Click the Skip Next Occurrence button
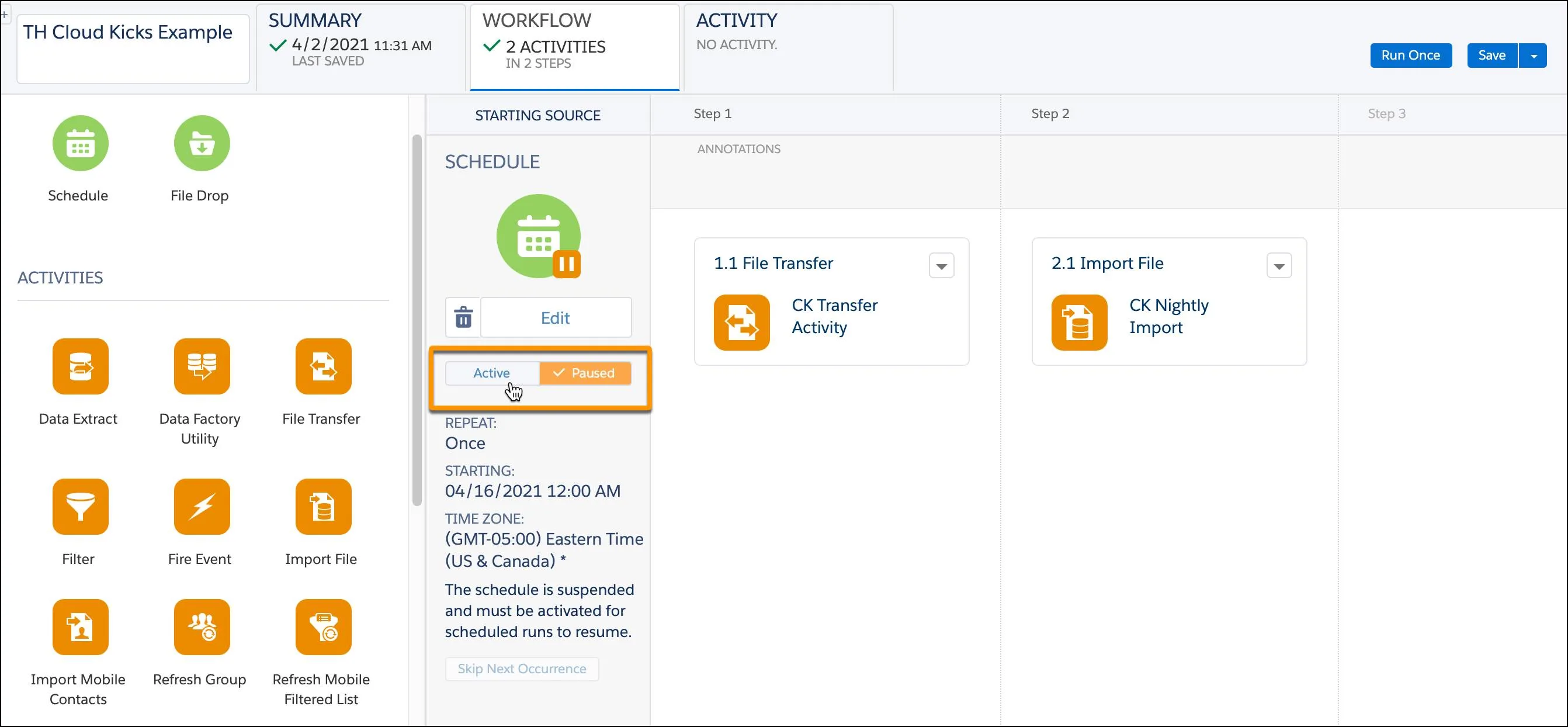Screen dimensions: 1568x727 pyautogui.click(x=521, y=668)
